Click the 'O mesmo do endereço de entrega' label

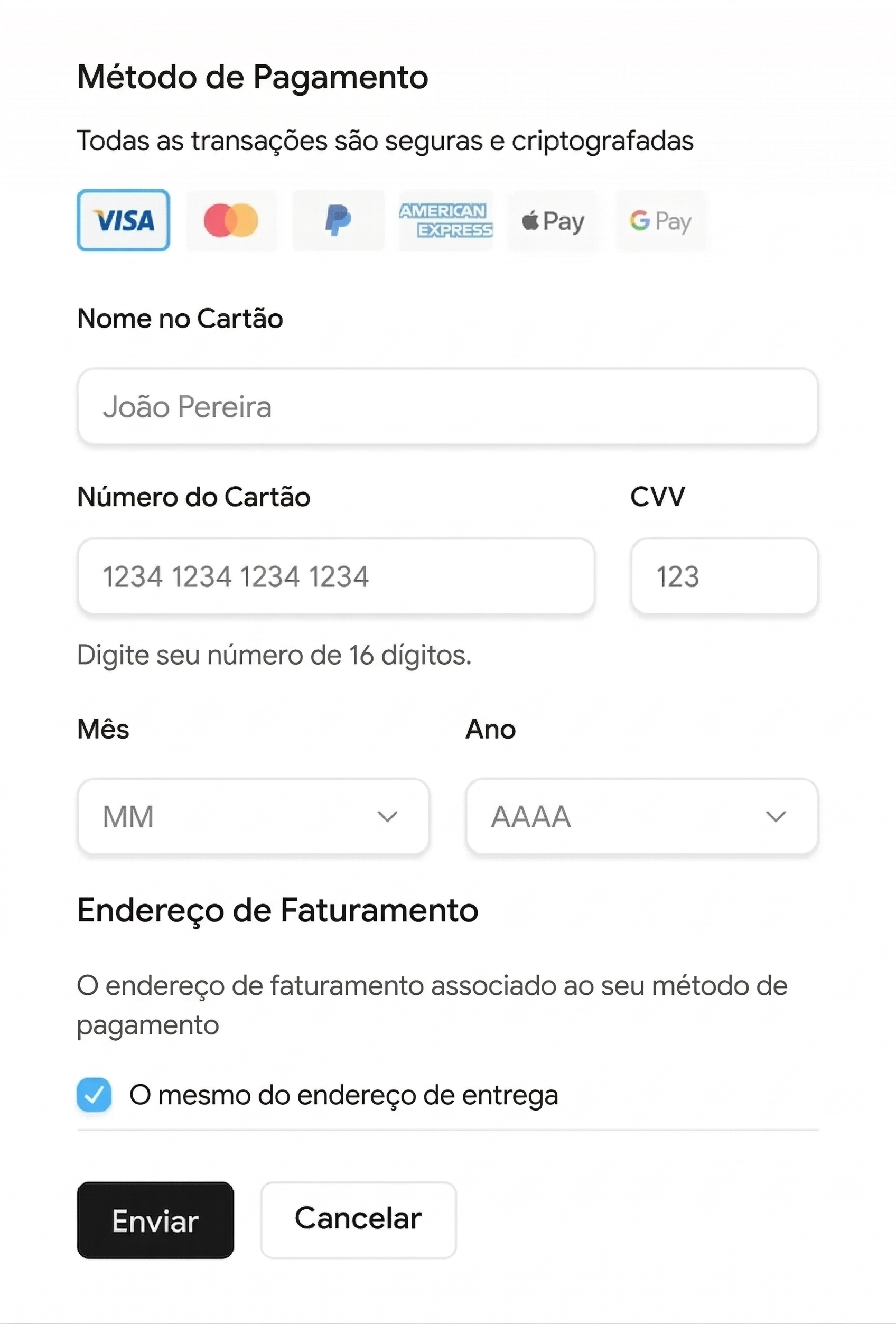click(x=343, y=1095)
